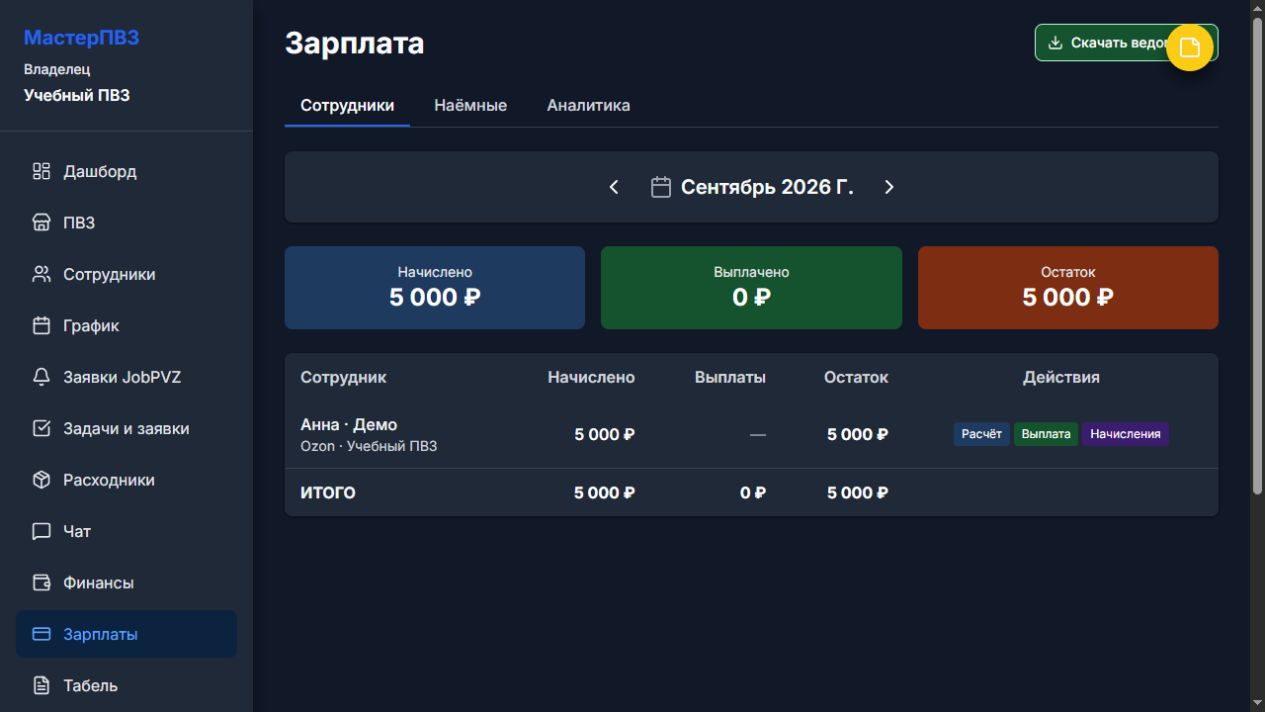Open the График menu item
1265x712 pixels.
[126, 326]
